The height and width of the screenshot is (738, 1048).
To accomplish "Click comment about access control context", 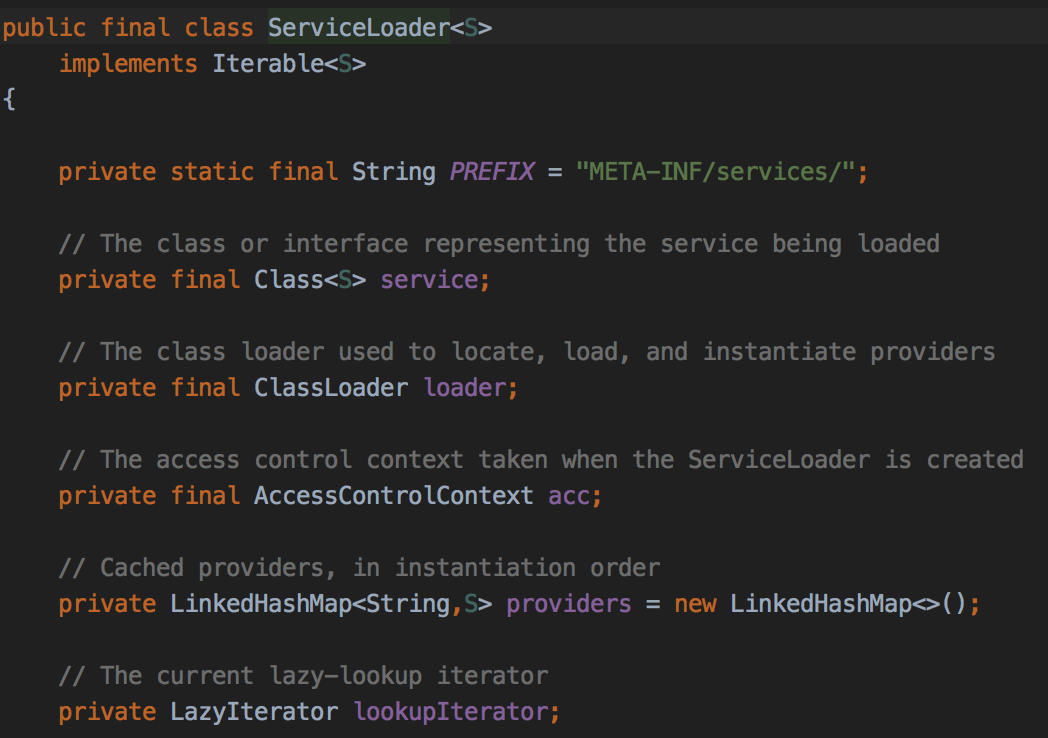I will coord(541,460).
